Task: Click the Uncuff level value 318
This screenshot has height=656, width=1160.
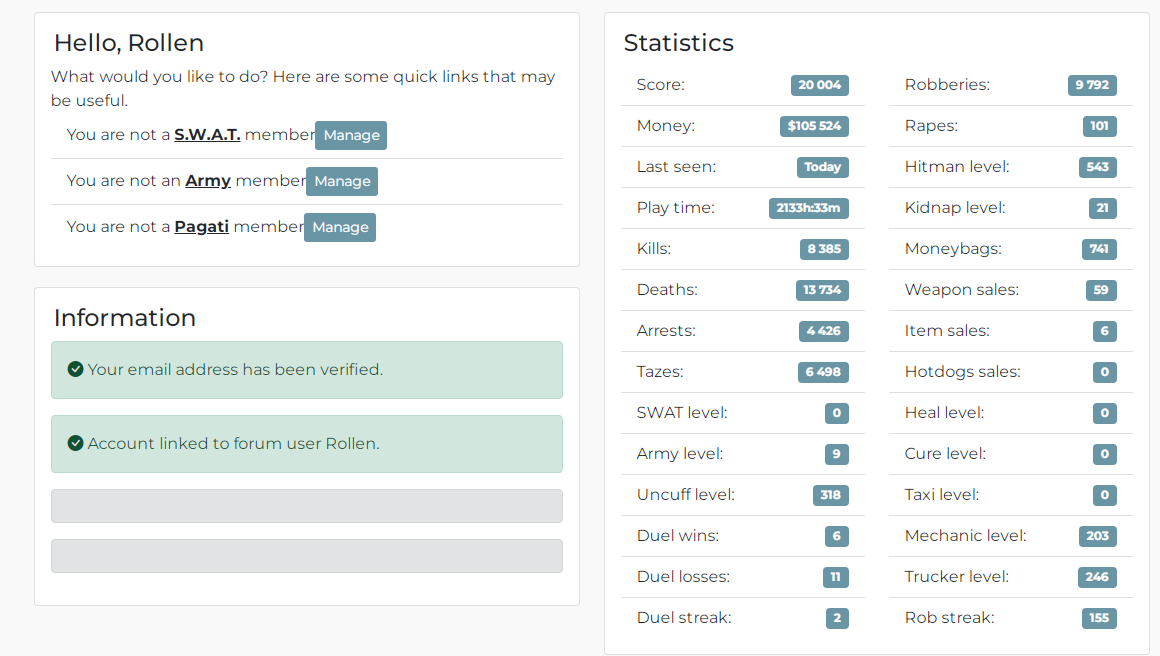Action: point(830,495)
